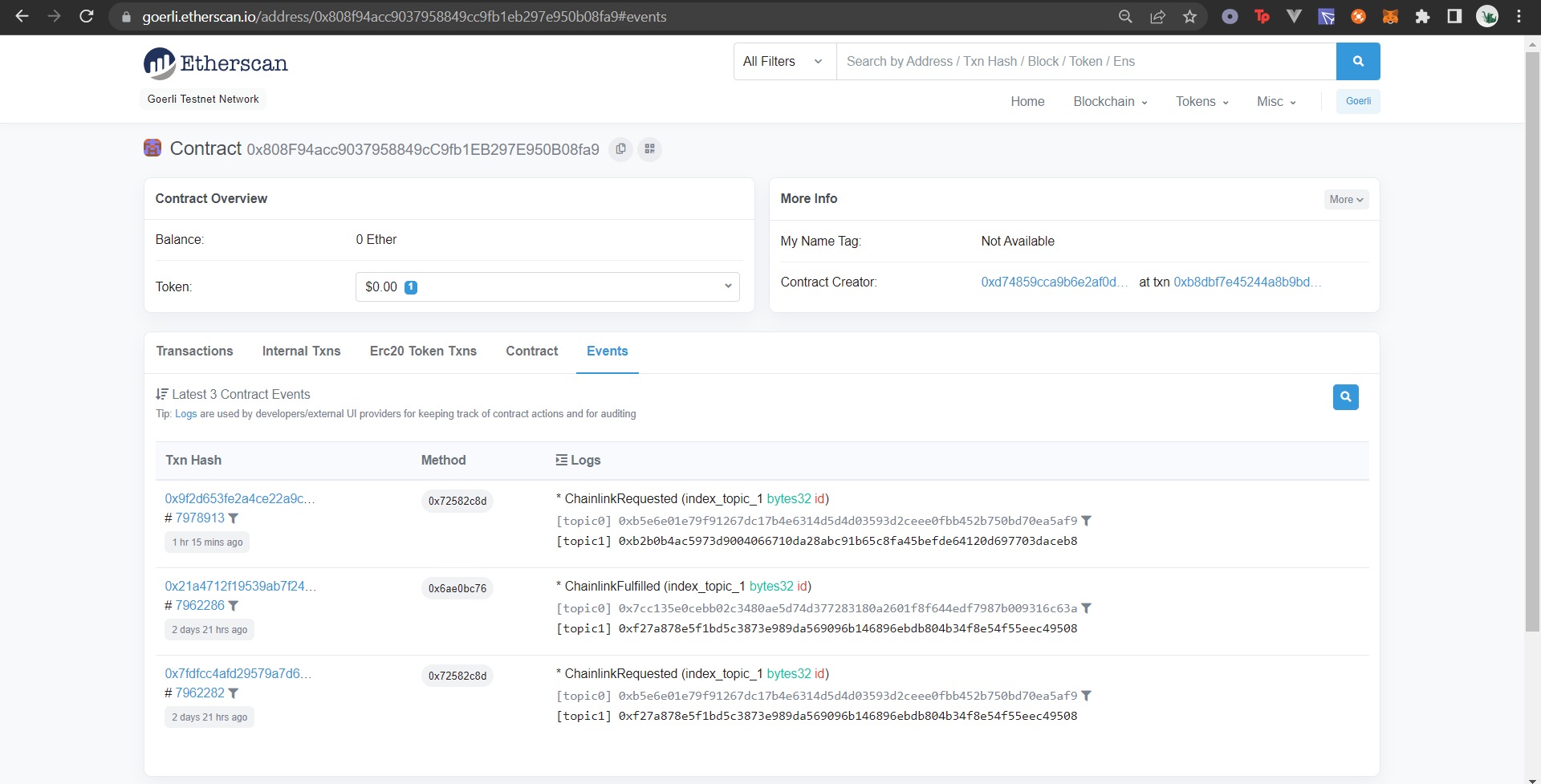The image size is (1541, 784).
Task: Filter events by block 7962286
Action: click(x=234, y=607)
